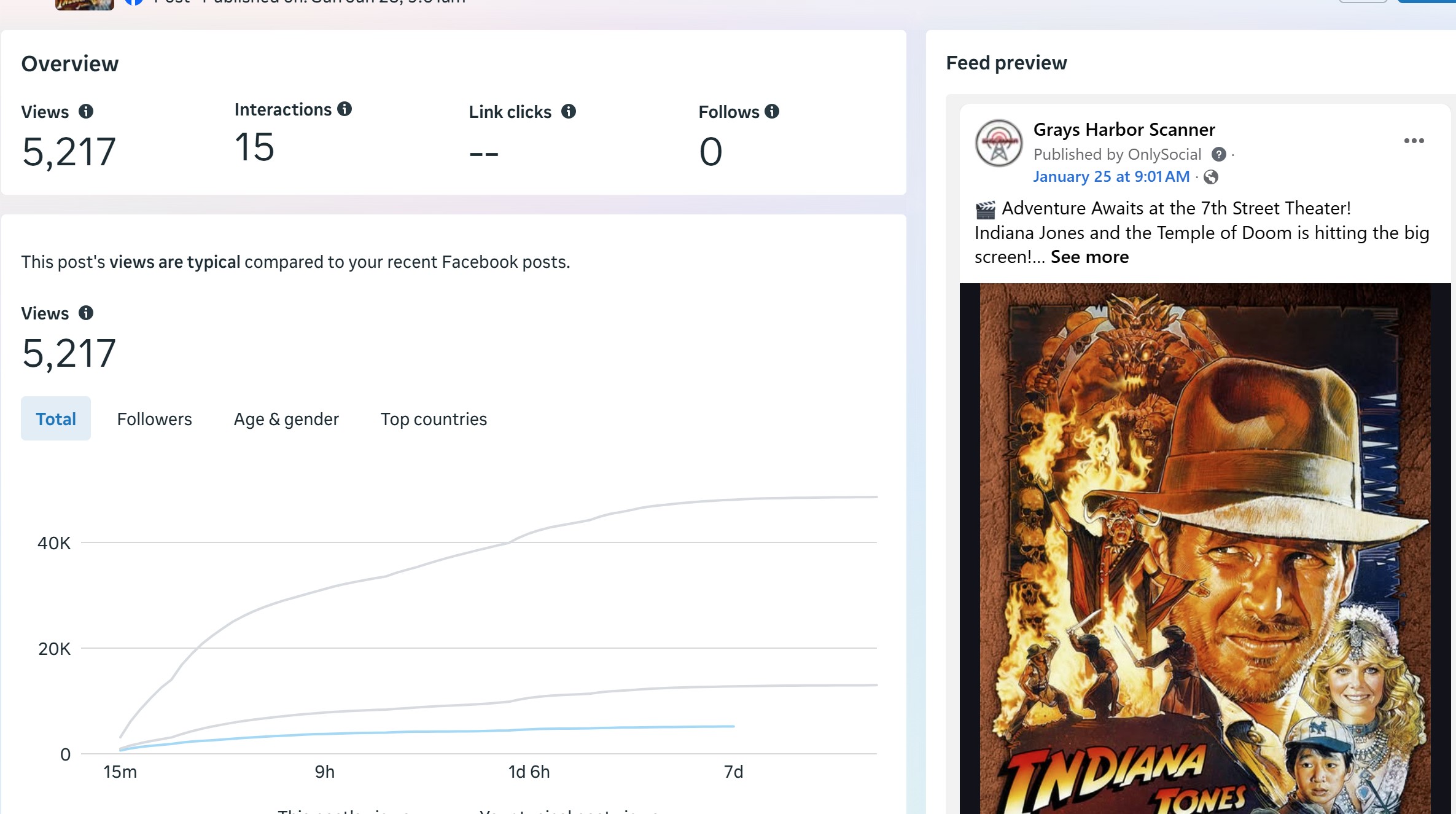Click the January 25 at 9:01 AM timestamp
Viewport: 1456px width, 814px height.
tap(1111, 176)
